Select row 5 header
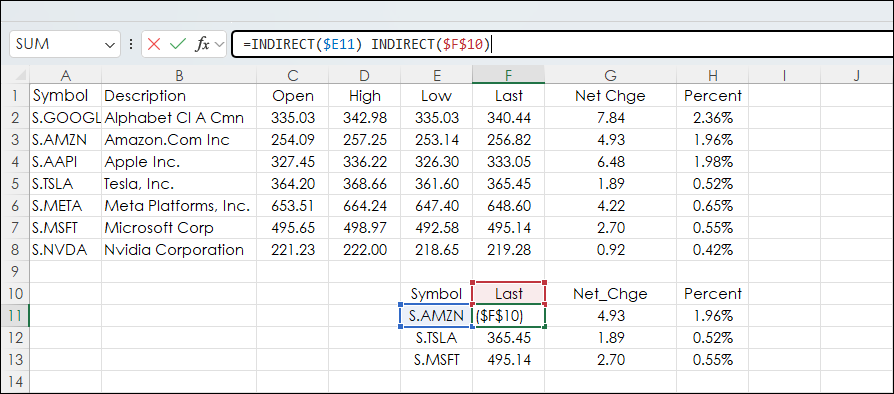 pos(15,184)
